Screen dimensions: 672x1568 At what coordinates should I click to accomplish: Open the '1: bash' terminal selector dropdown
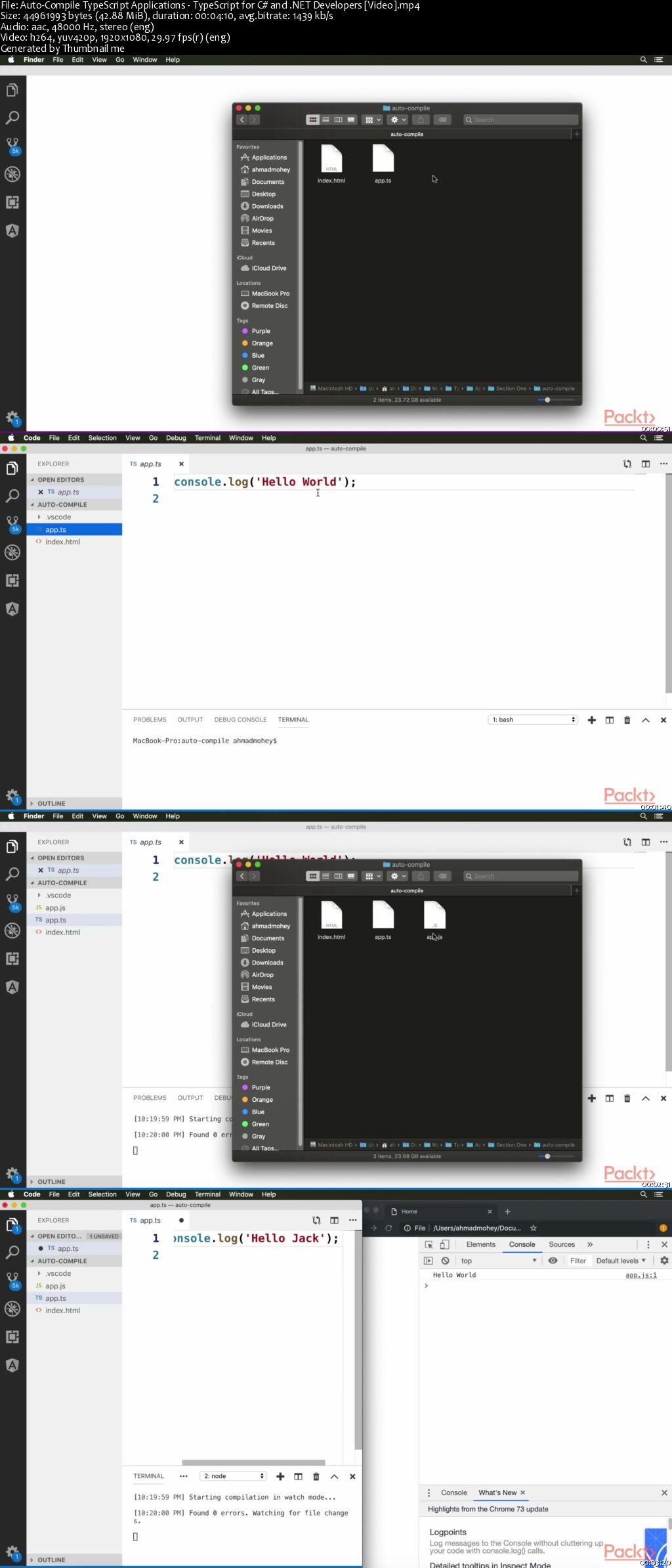click(x=533, y=720)
